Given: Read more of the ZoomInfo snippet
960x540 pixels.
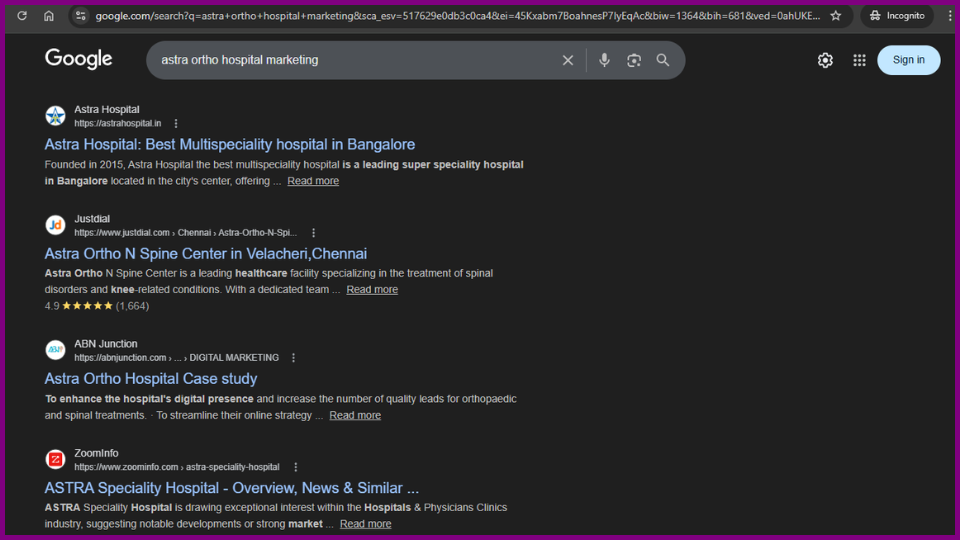Looking at the screenshot, I should pyautogui.click(x=366, y=524).
